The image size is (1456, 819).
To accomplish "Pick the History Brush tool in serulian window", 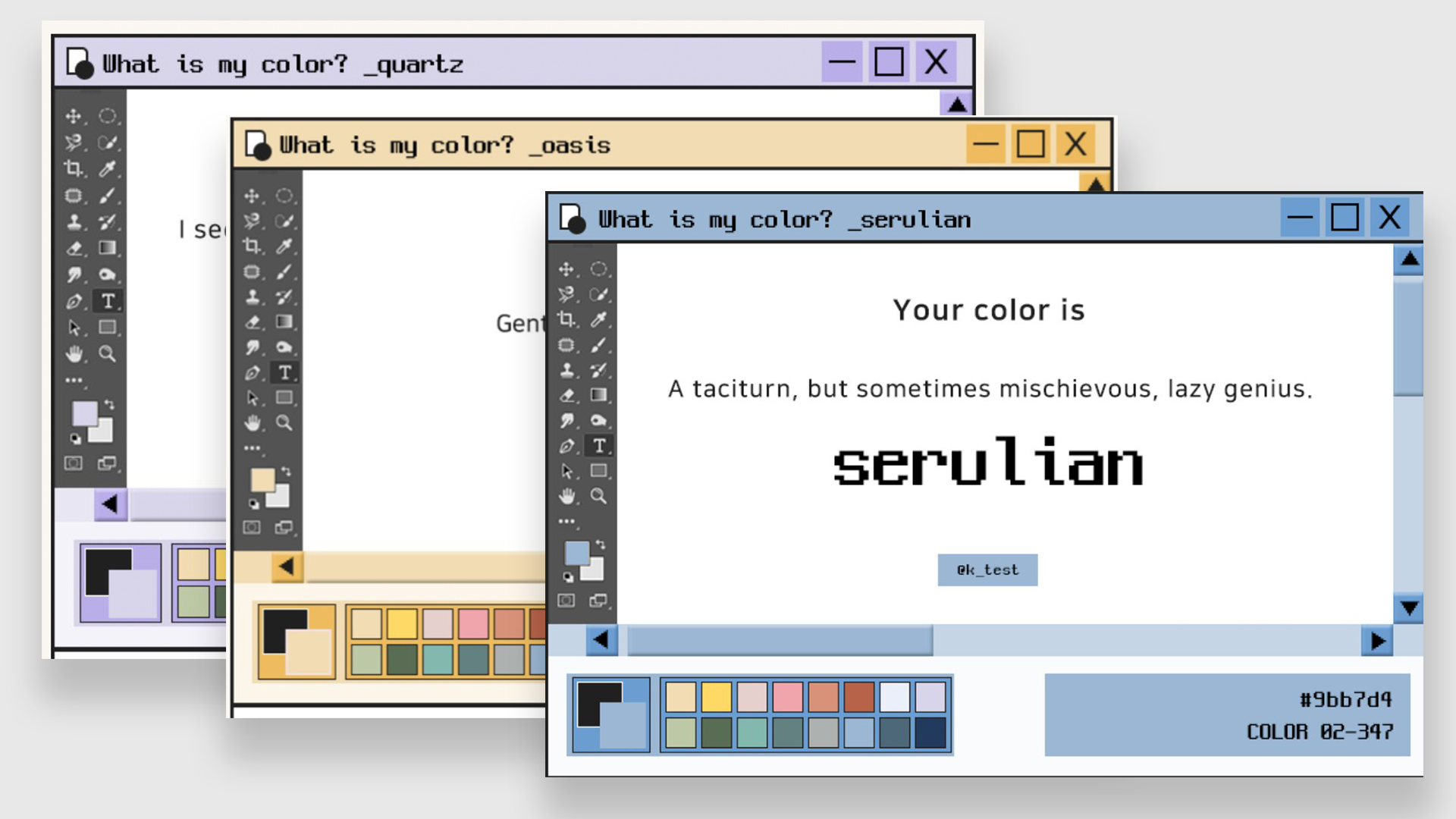I will [x=599, y=370].
